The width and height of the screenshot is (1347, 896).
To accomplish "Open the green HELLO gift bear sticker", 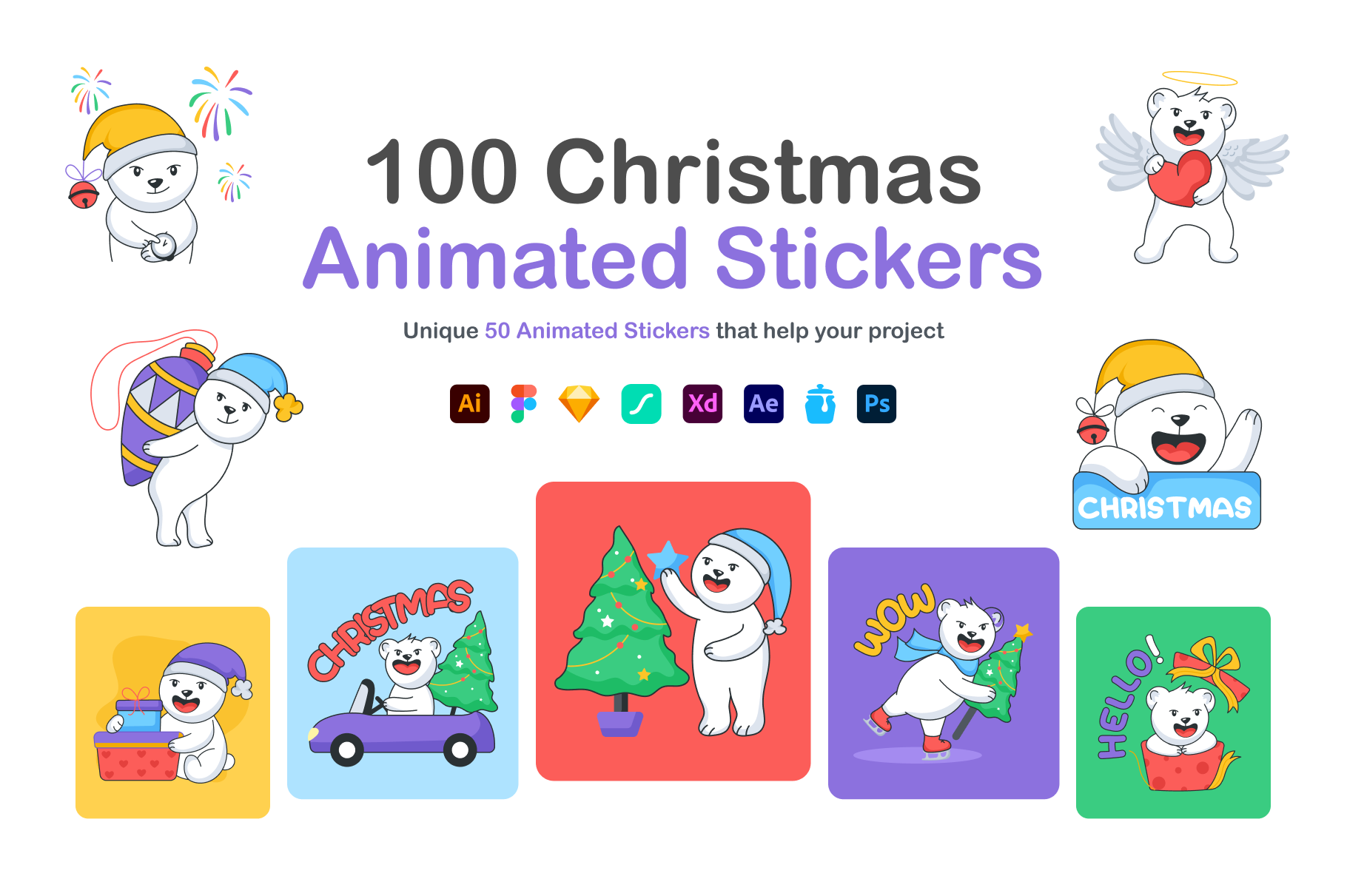I will [1173, 713].
